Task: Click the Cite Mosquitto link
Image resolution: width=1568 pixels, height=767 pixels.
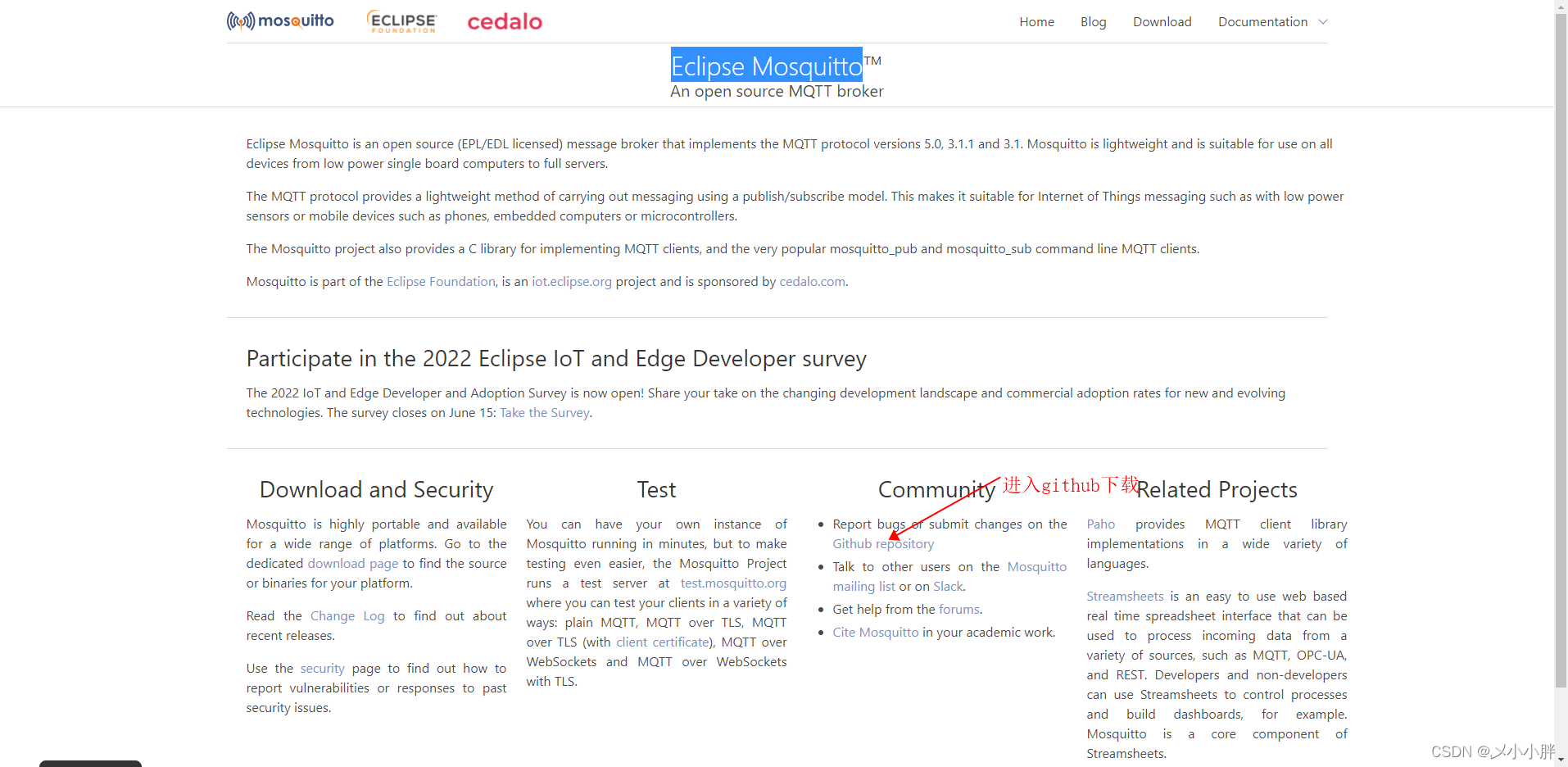Action: (x=876, y=632)
